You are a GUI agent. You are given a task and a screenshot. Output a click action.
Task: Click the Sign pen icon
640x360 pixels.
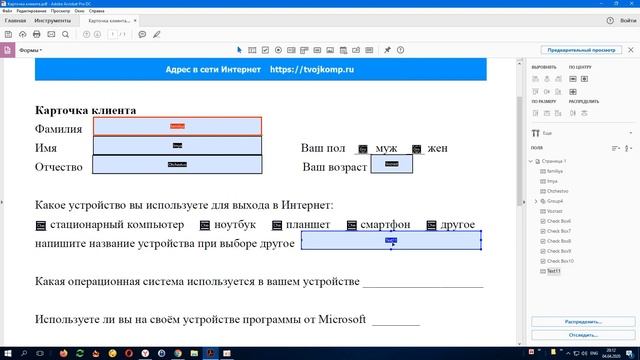157,34
